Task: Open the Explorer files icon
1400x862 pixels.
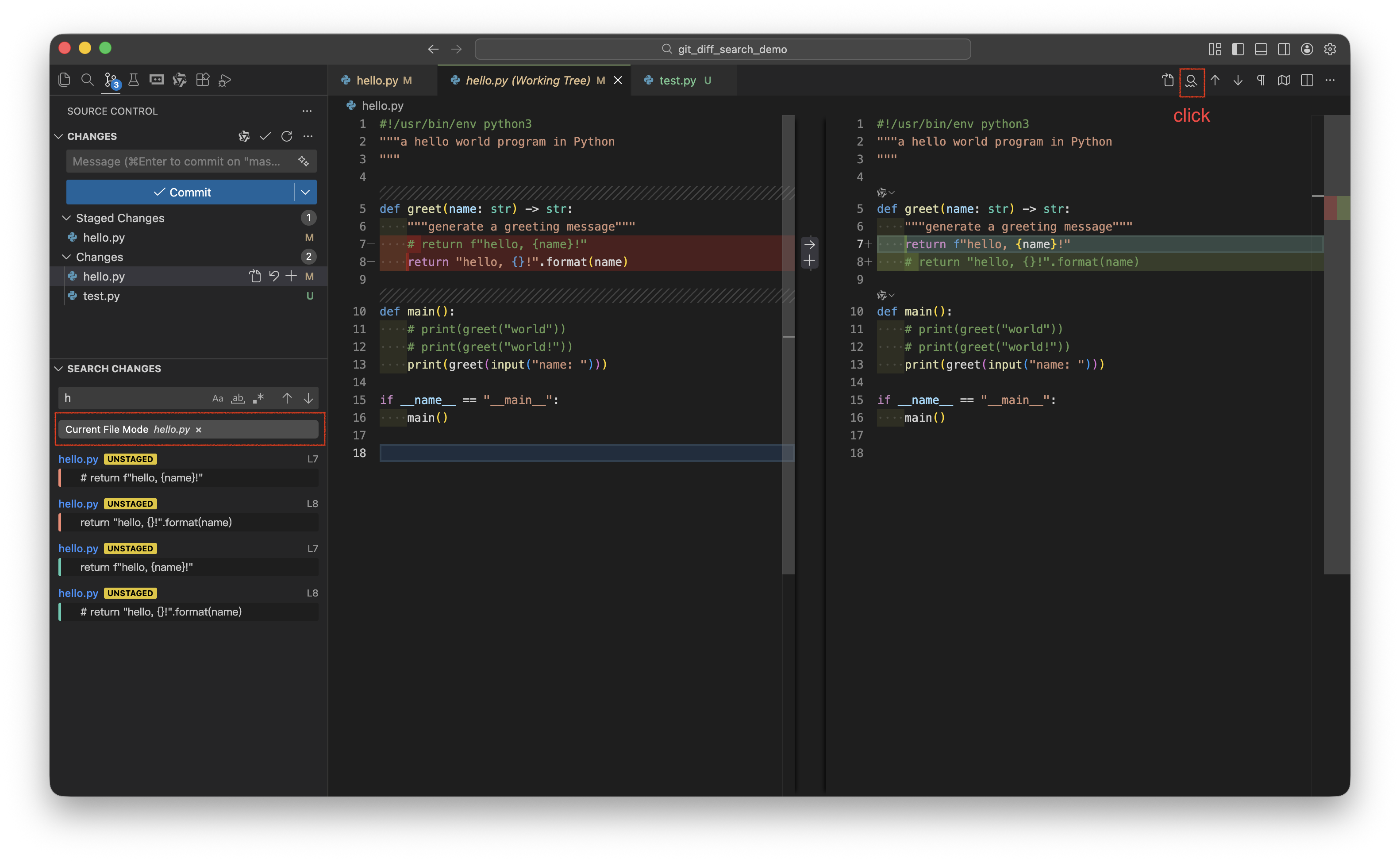Action: click(x=65, y=80)
